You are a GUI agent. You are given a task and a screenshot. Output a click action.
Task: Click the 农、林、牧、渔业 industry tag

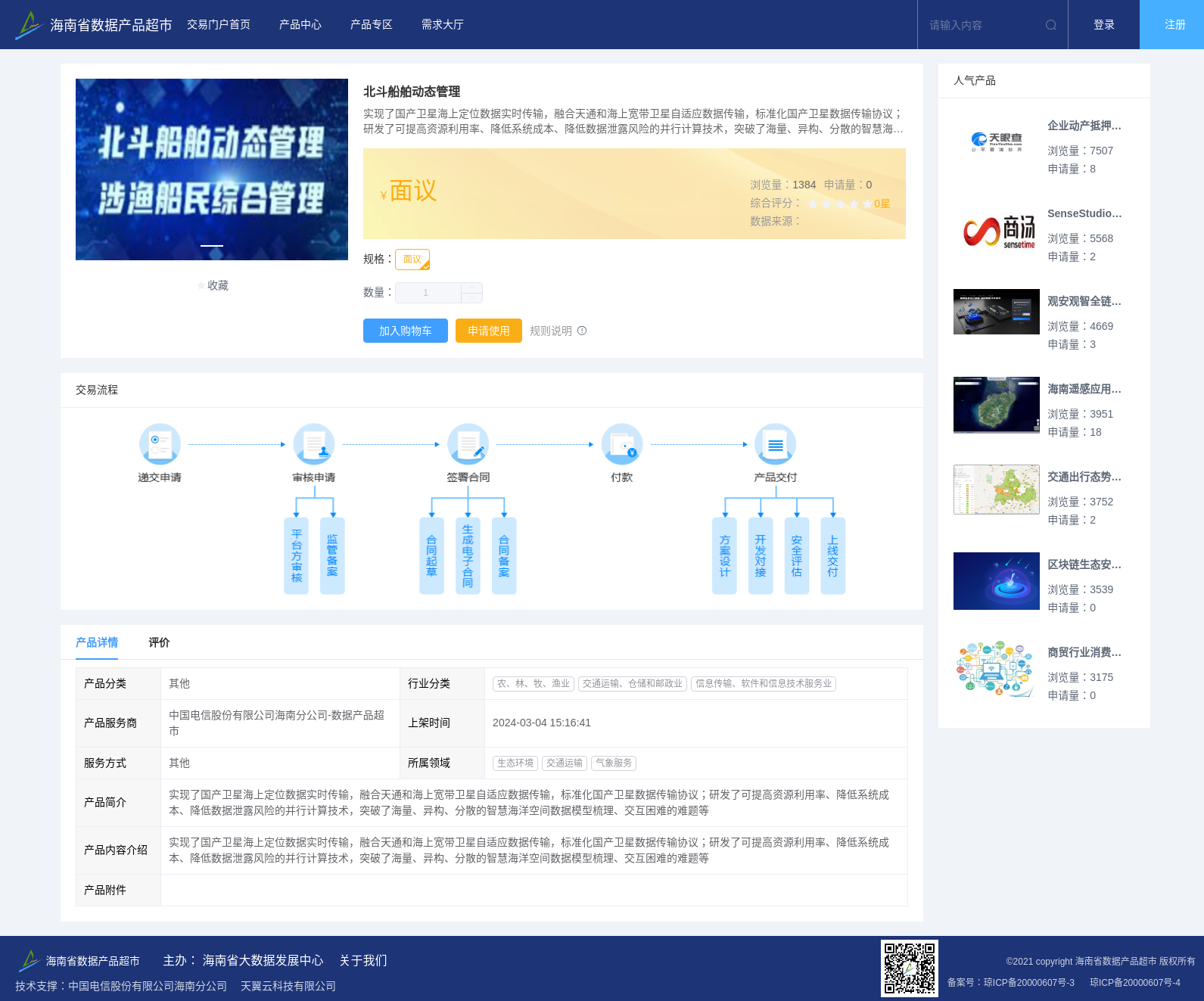pos(534,683)
